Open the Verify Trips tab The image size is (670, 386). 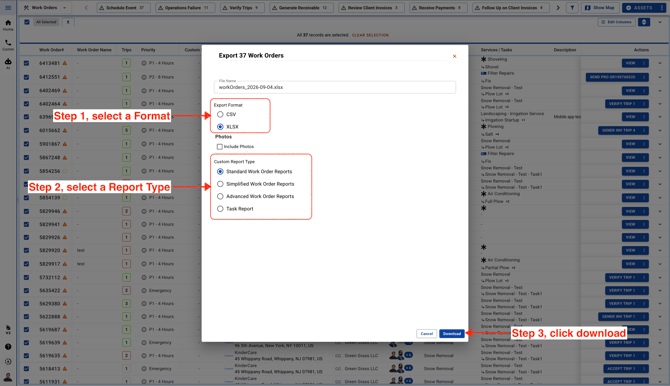pos(242,8)
